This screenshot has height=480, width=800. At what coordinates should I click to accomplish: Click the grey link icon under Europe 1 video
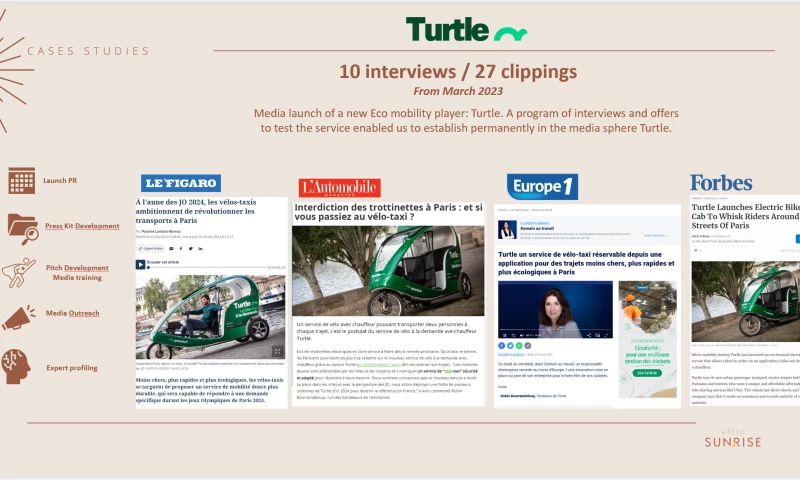[528, 346]
